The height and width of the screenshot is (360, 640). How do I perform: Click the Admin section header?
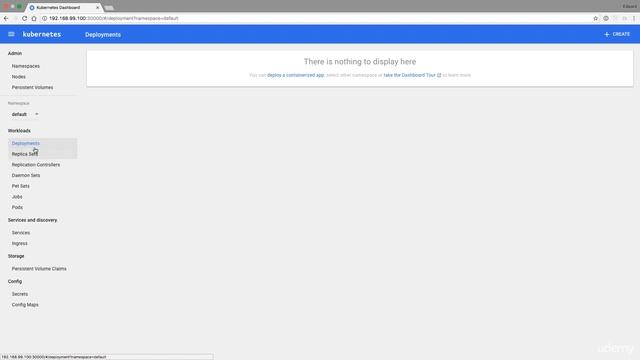coord(15,53)
